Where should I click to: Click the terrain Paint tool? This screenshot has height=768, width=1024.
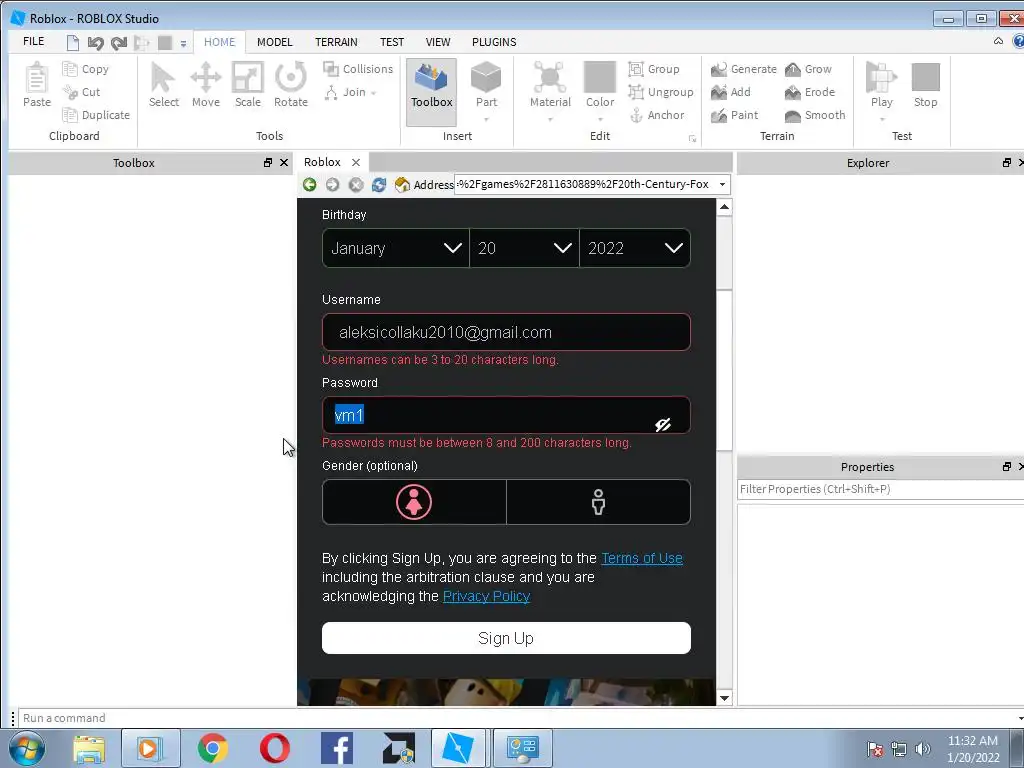click(x=735, y=115)
